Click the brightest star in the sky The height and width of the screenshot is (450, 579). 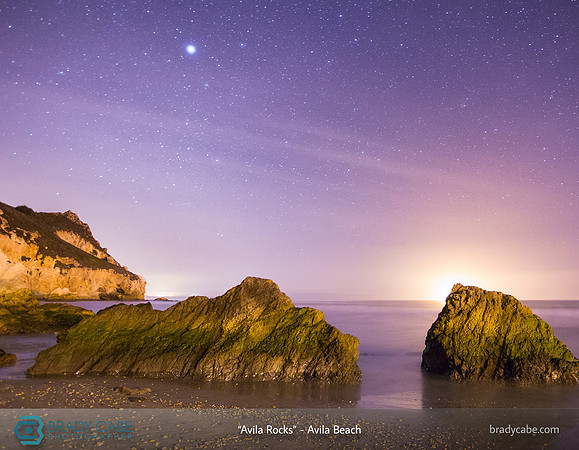pyautogui.click(x=191, y=49)
